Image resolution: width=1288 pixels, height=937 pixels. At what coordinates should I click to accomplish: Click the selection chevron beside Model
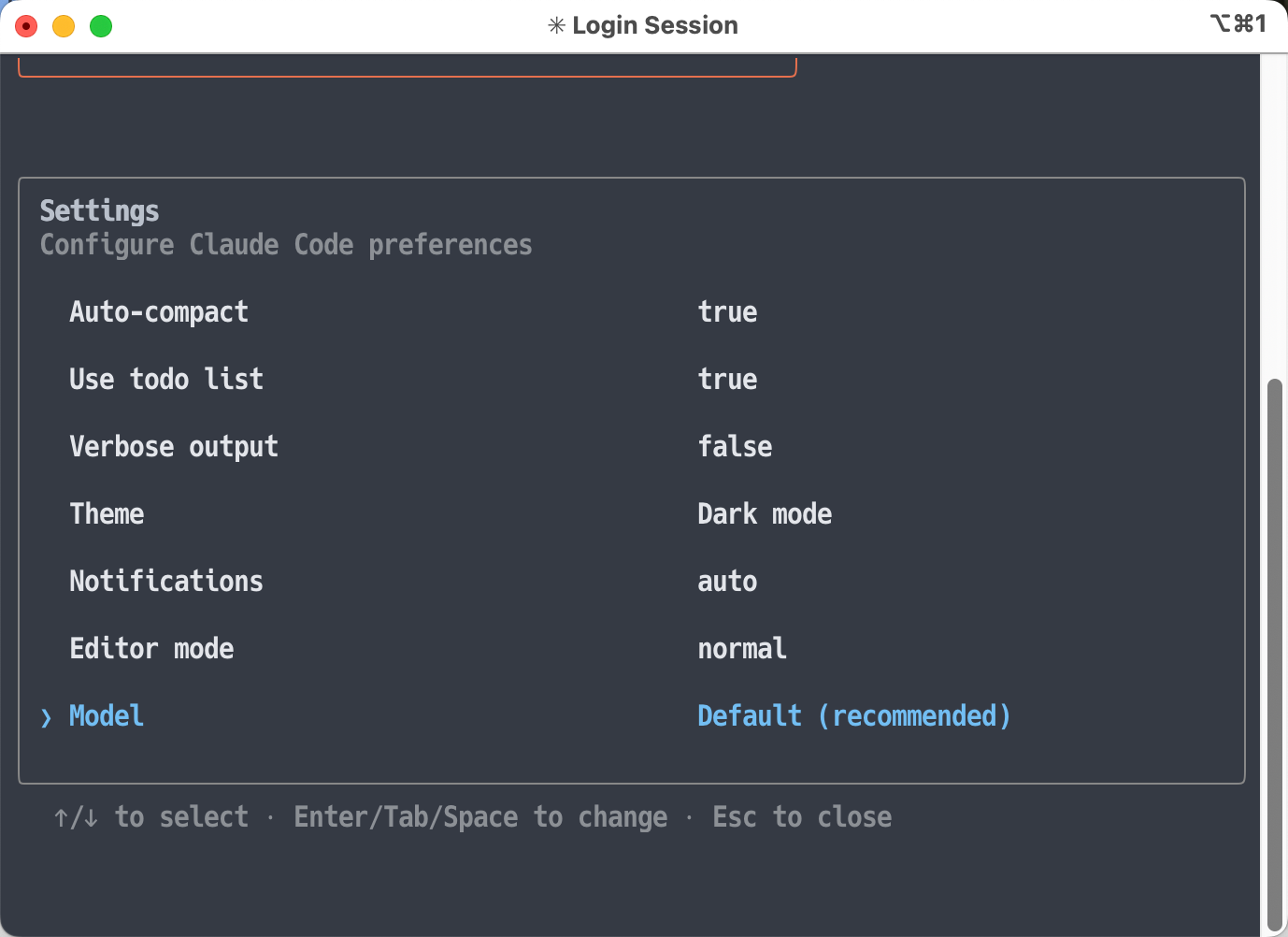47,717
